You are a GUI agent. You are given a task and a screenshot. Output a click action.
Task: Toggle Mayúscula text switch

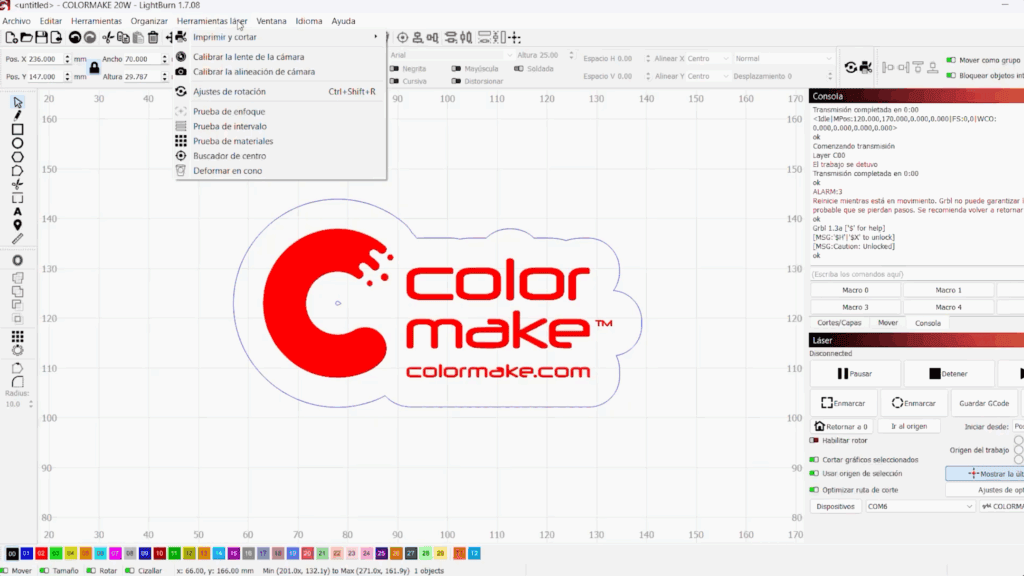456,69
